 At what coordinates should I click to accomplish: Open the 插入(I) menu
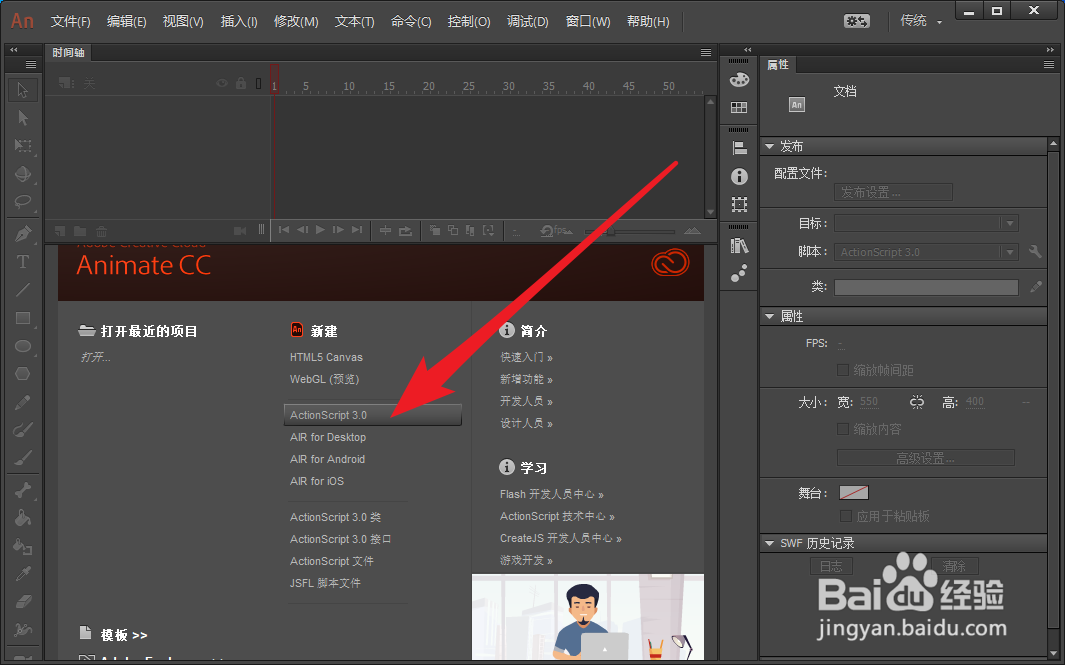pos(239,22)
